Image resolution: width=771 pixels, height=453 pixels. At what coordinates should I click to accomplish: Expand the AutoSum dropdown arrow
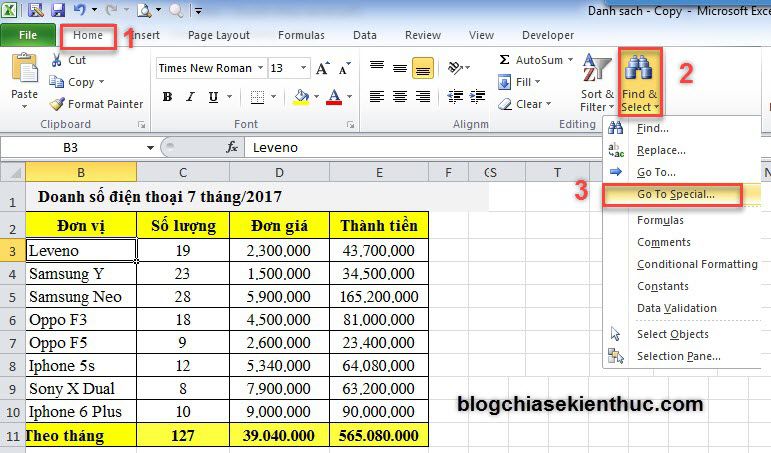pyautogui.click(x=570, y=60)
